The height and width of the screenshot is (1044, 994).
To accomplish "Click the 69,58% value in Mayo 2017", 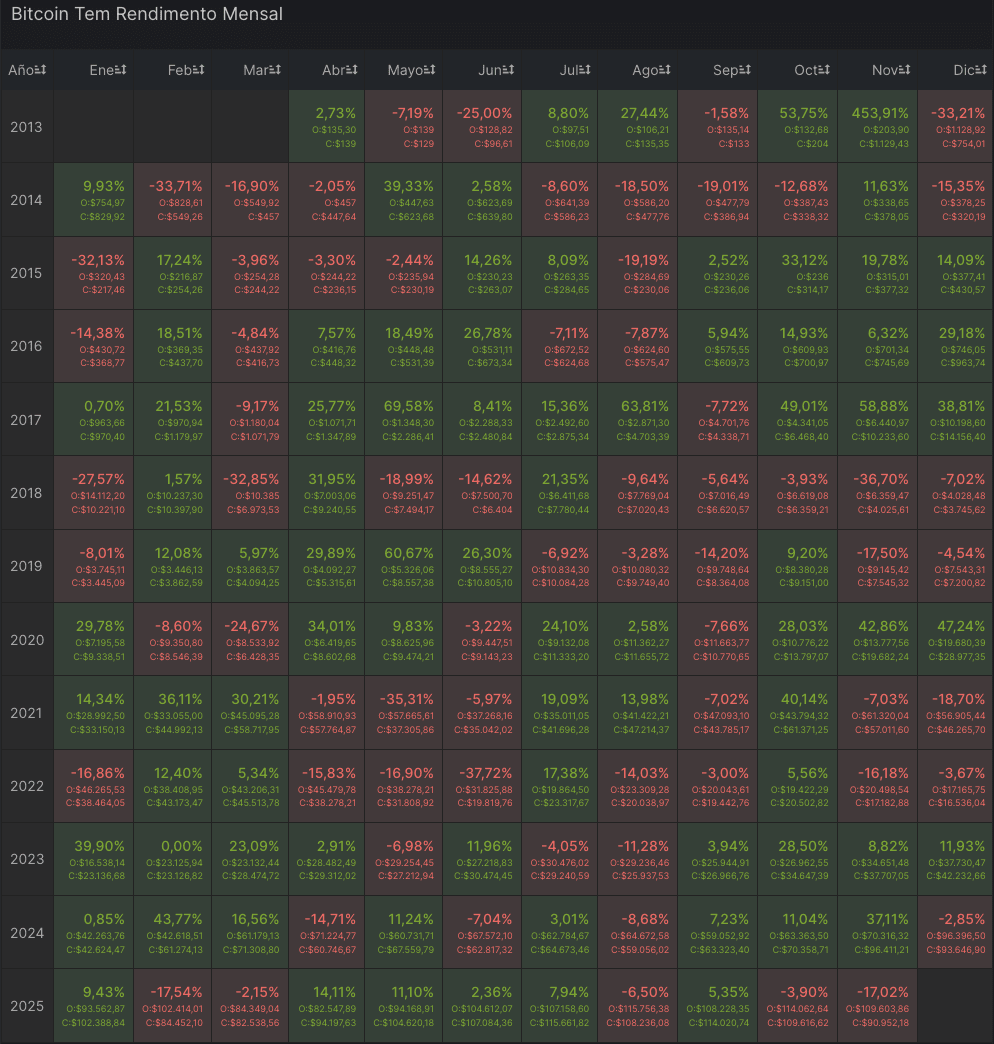I will coord(409,406).
